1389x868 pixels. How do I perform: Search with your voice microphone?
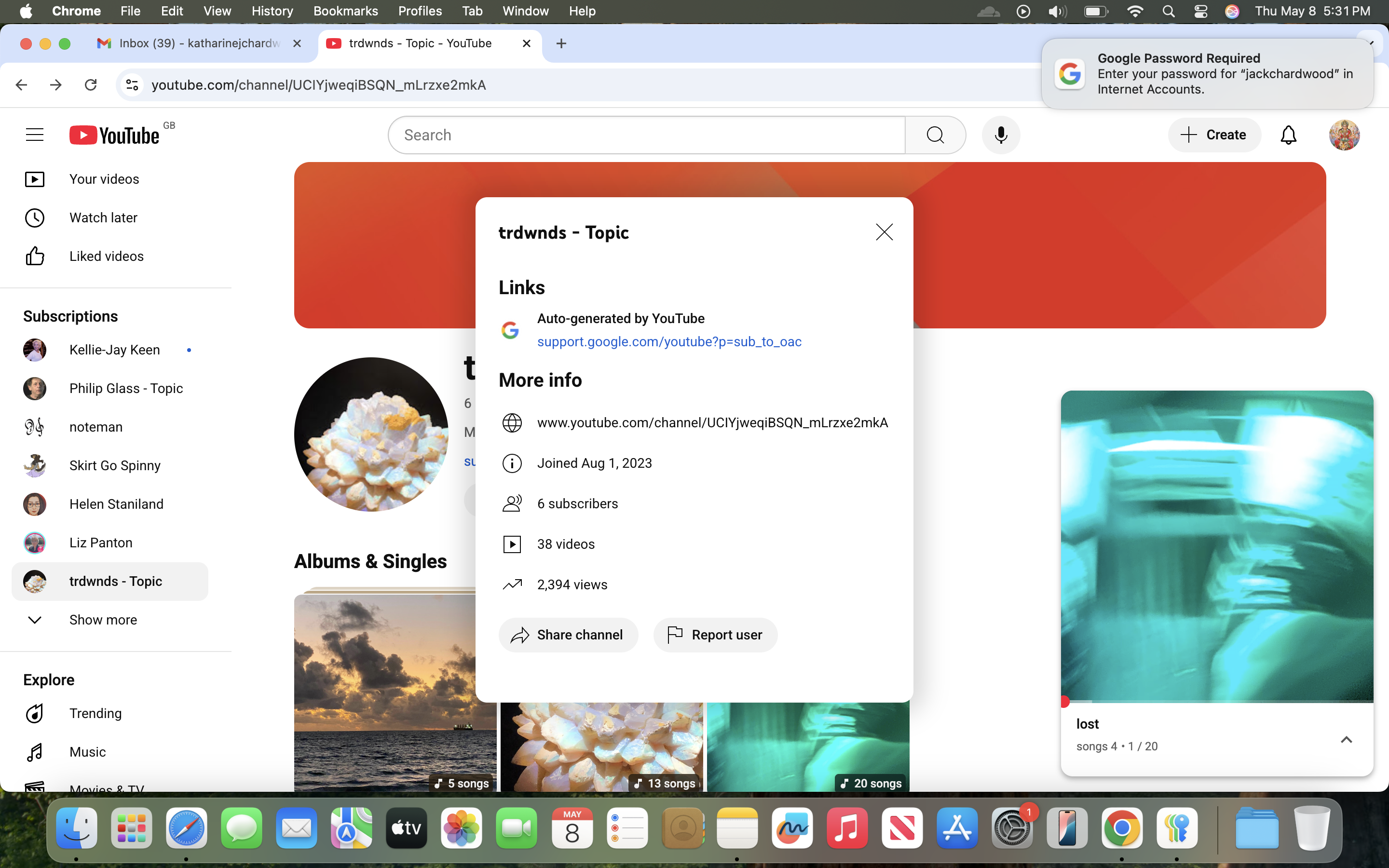(x=1000, y=135)
